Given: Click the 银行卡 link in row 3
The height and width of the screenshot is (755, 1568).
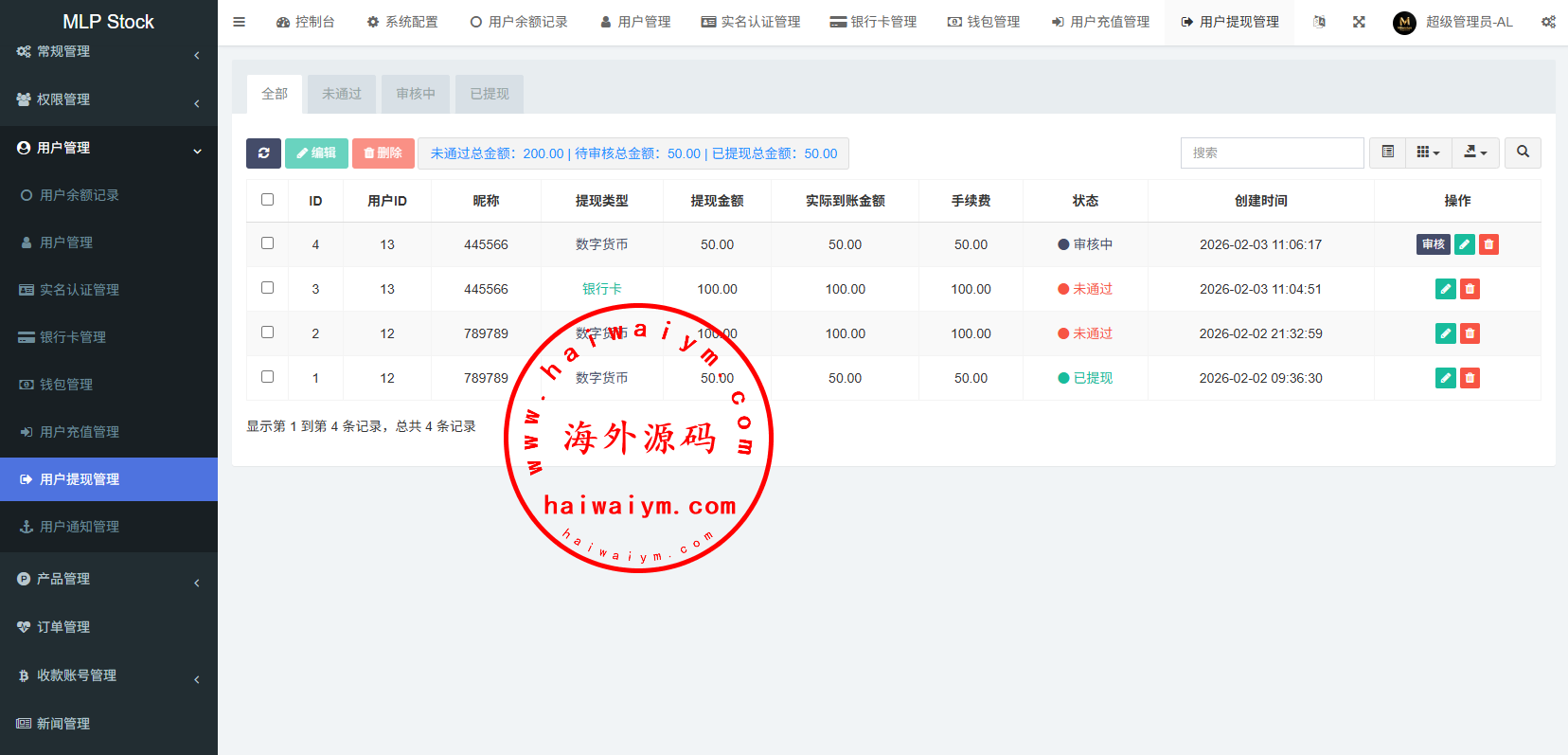Looking at the screenshot, I should point(601,289).
